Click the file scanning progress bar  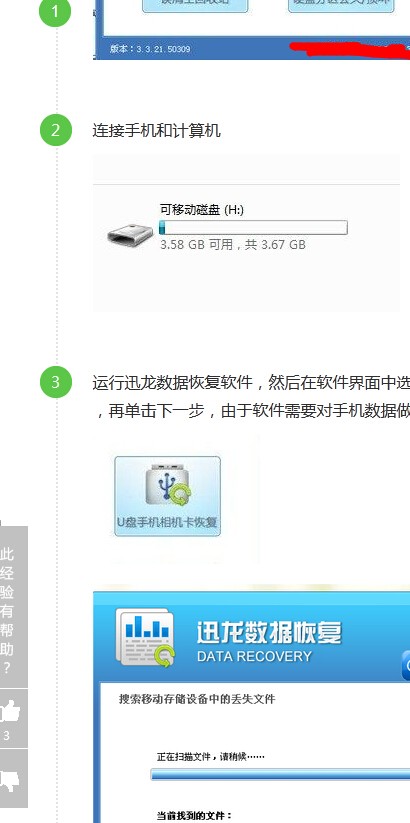click(x=280, y=775)
